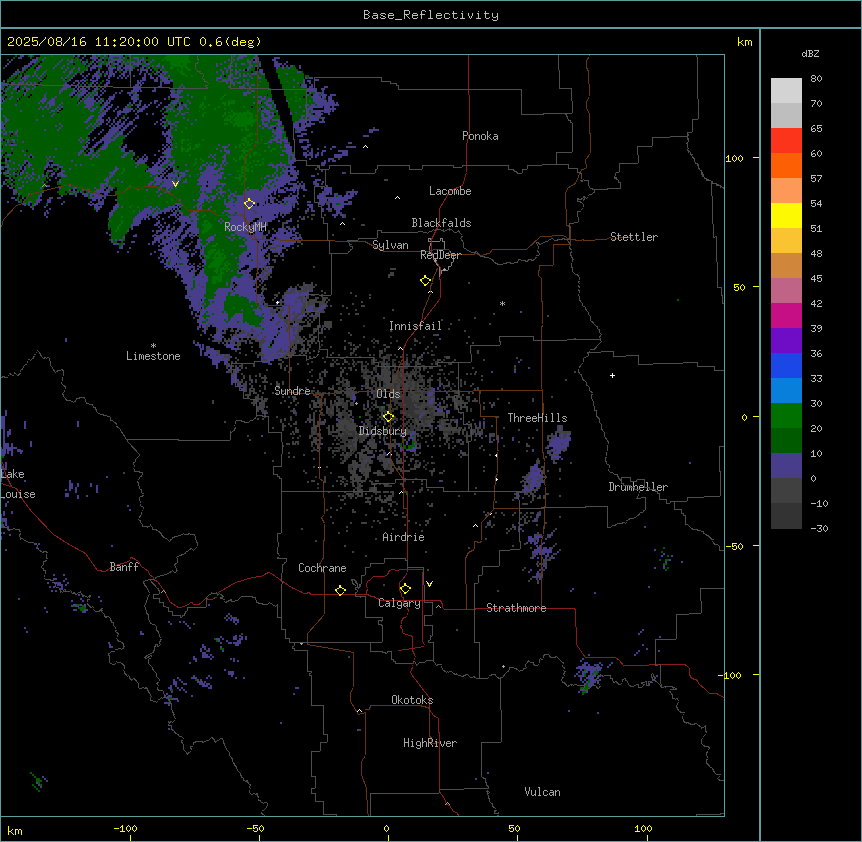Click the radar echo cluster east of ThreeHills
This screenshot has width=862, height=842.
click(x=558, y=443)
